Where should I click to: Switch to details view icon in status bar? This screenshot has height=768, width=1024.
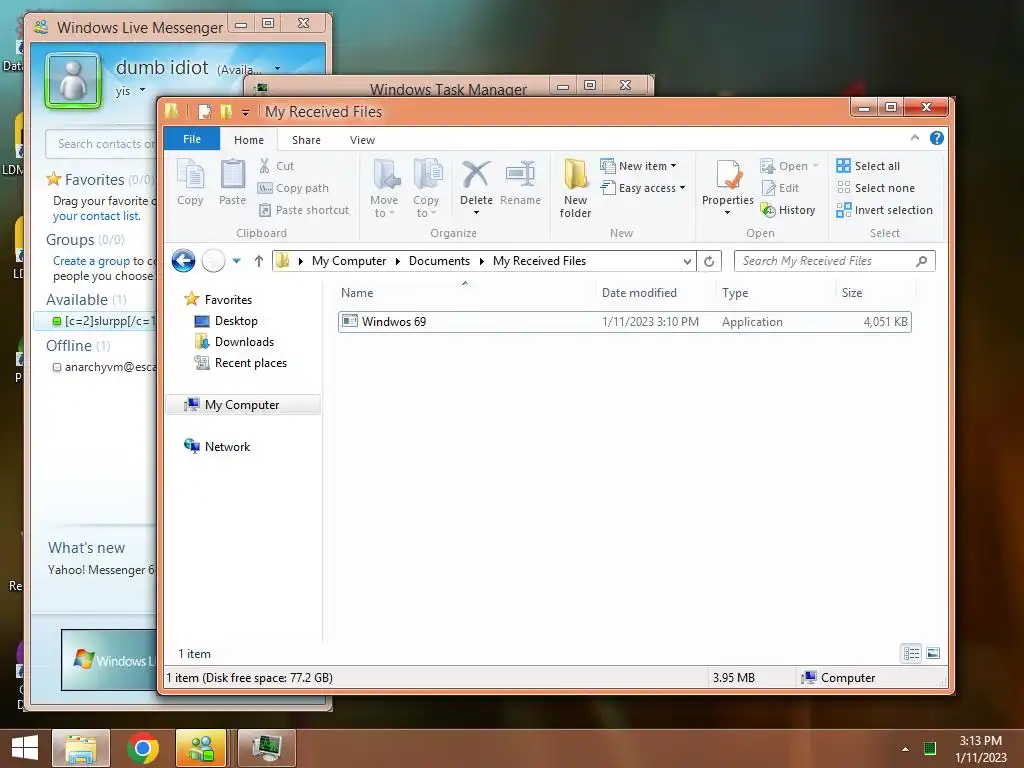click(x=912, y=653)
